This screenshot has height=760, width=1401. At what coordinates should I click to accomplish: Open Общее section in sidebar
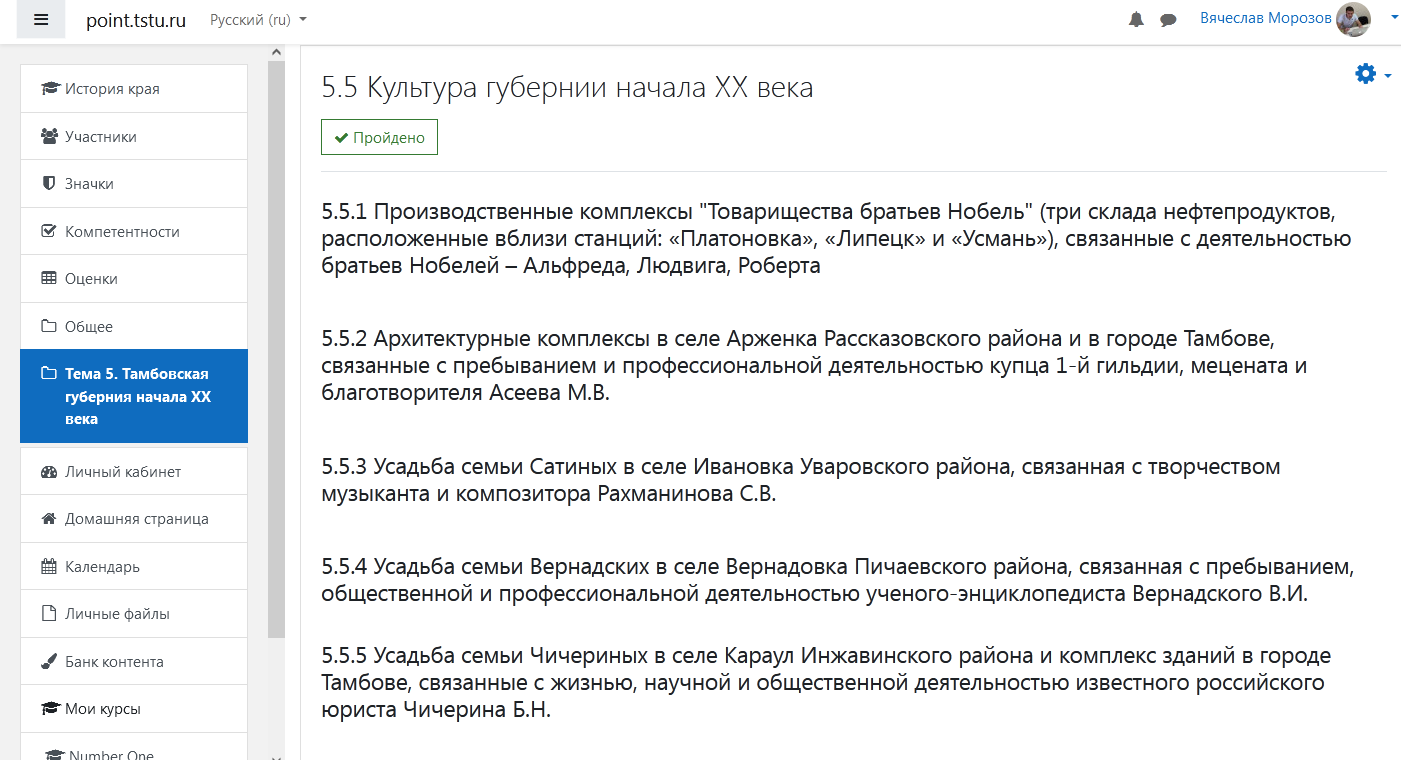point(134,326)
